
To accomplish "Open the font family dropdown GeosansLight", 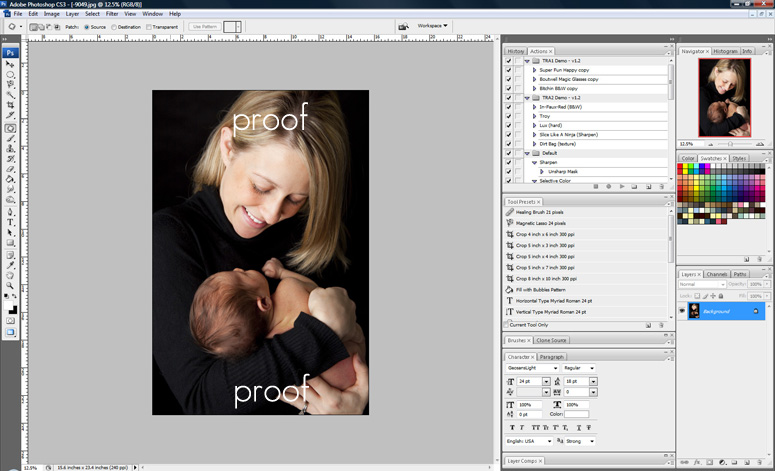I will (556, 368).
